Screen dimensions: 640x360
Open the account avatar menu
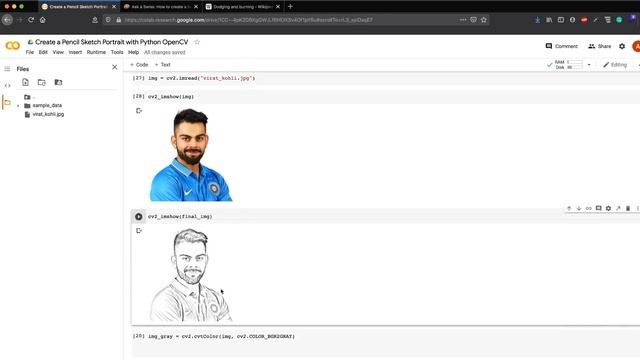[x=636, y=46]
